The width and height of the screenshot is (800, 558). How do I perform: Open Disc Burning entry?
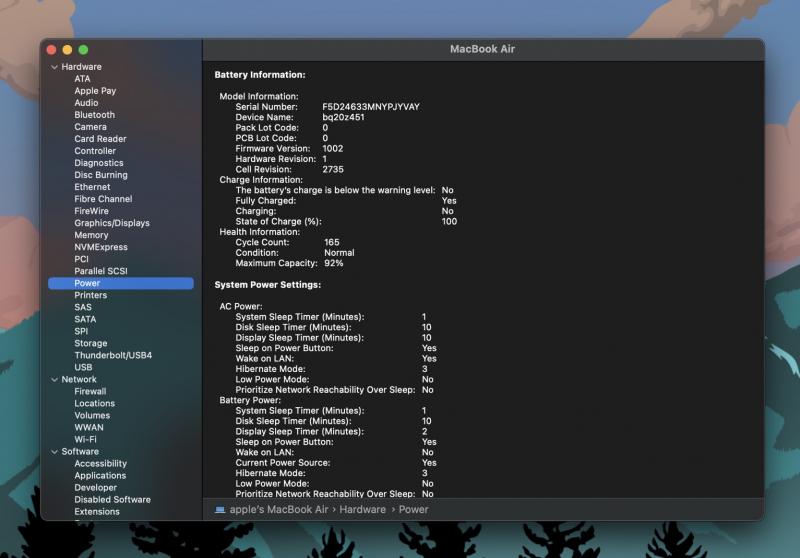(101, 175)
